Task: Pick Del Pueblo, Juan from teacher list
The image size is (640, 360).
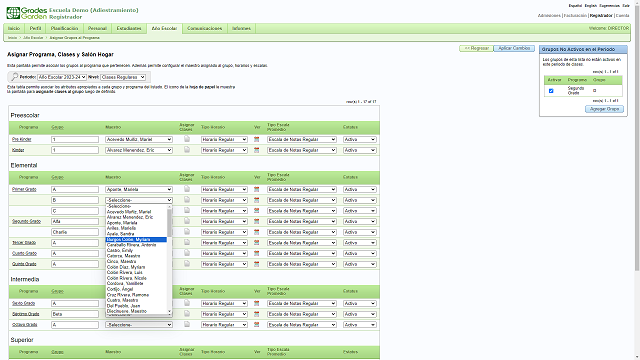Action: [136, 306]
